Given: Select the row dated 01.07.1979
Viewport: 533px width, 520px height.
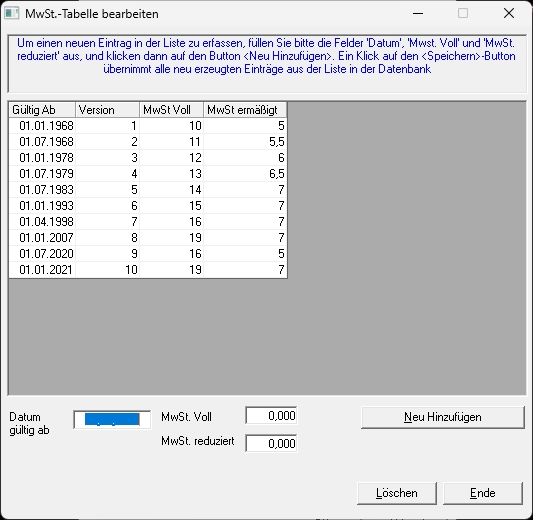Looking at the screenshot, I should (148, 174).
